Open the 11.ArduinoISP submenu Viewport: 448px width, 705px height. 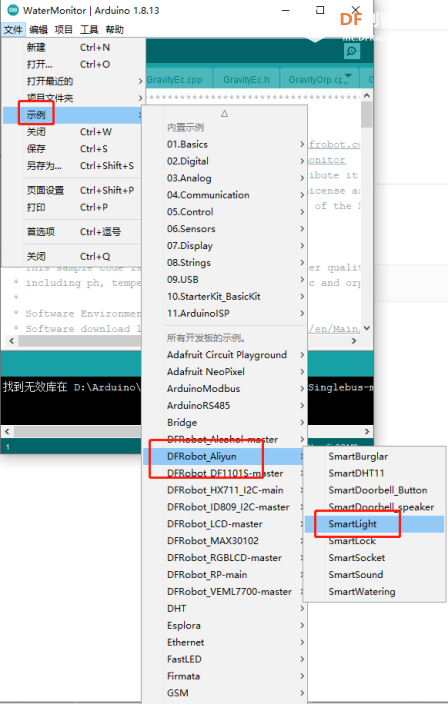(225, 313)
